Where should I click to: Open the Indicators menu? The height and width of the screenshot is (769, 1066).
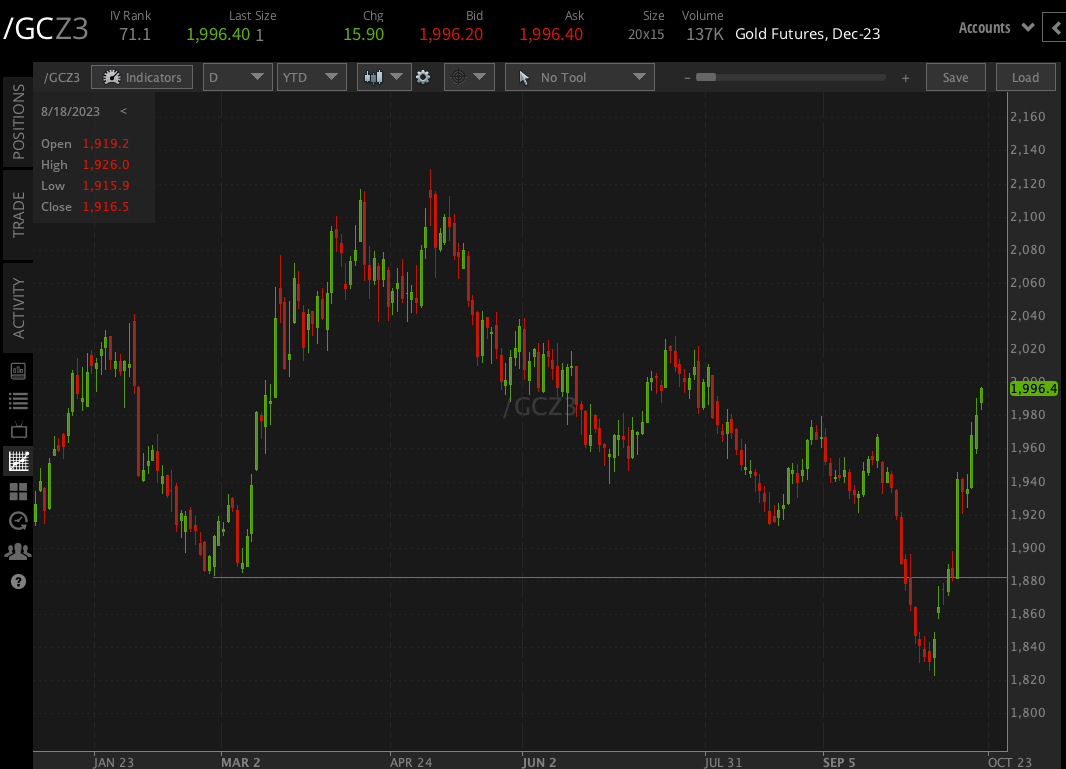pyautogui.click(x=142, y=78)
